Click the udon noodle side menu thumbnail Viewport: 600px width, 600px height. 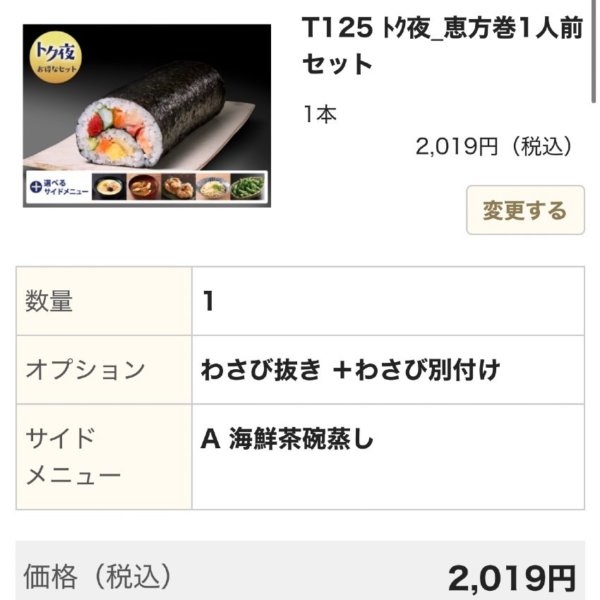[x=213, y=187]
